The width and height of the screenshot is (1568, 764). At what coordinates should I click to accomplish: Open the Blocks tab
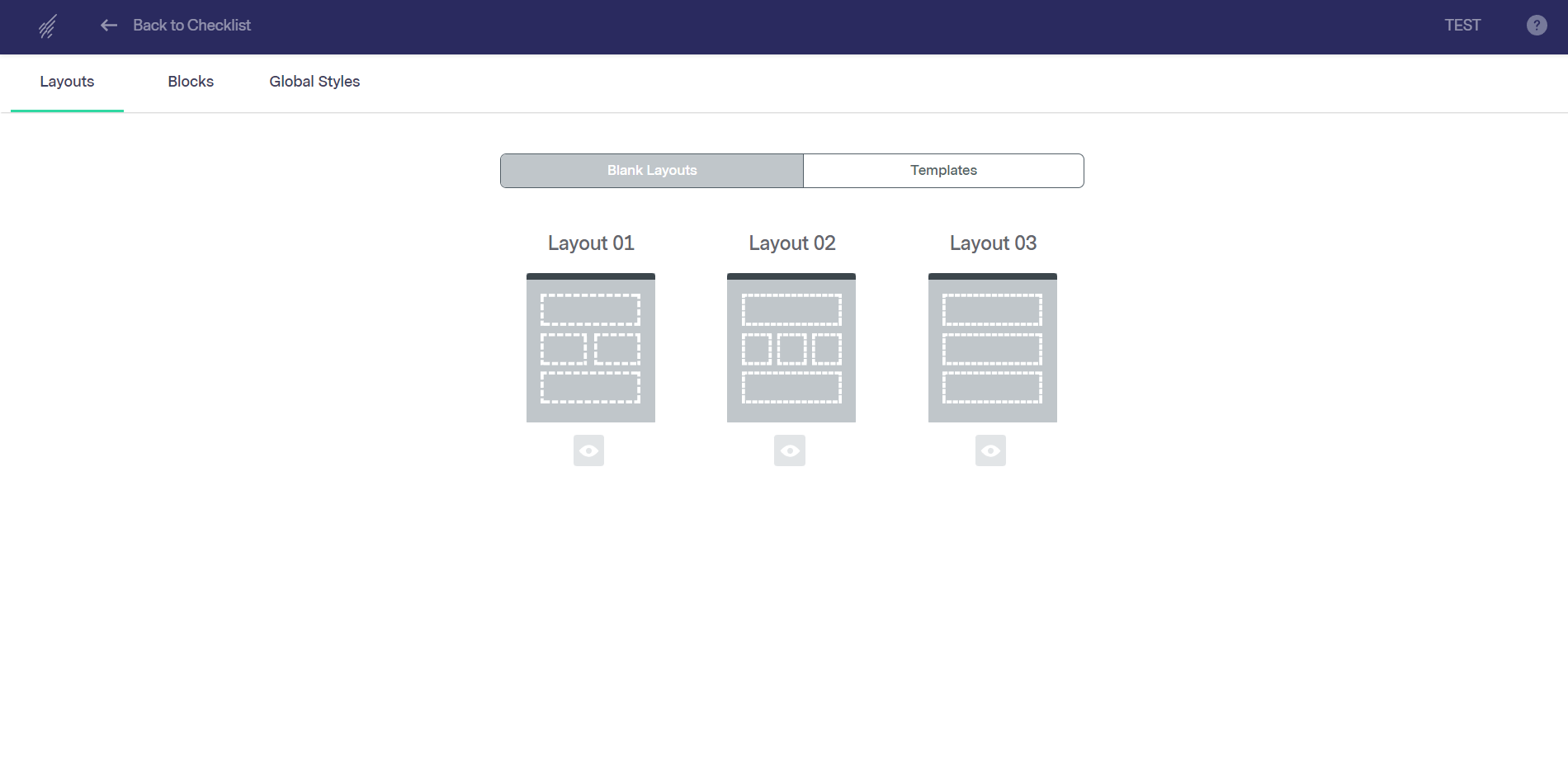coord(191,82)
